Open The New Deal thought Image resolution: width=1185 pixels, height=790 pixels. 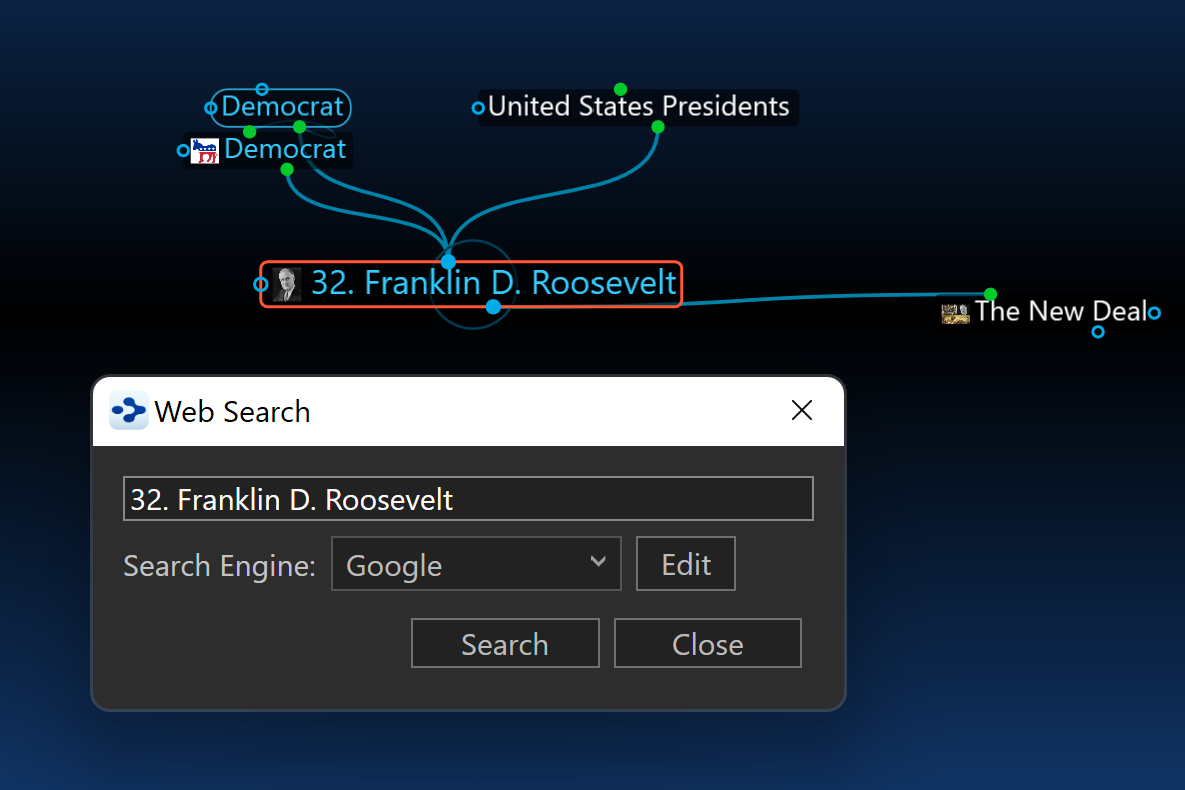[x=1060, y=311]
